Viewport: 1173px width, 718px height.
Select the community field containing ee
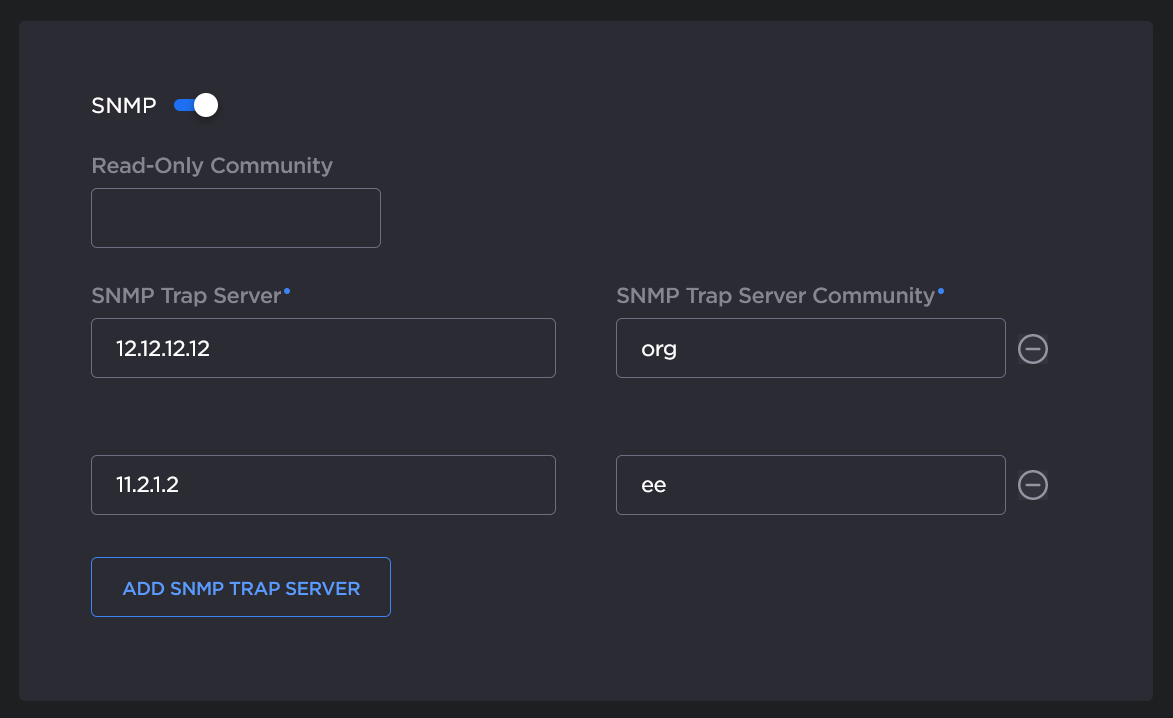pos(810,485)
